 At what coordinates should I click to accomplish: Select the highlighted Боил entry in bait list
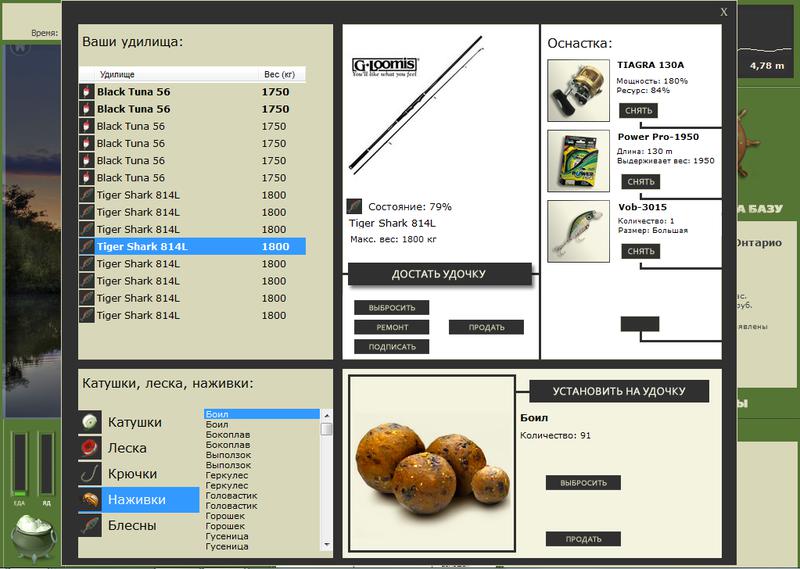[262, 414]
